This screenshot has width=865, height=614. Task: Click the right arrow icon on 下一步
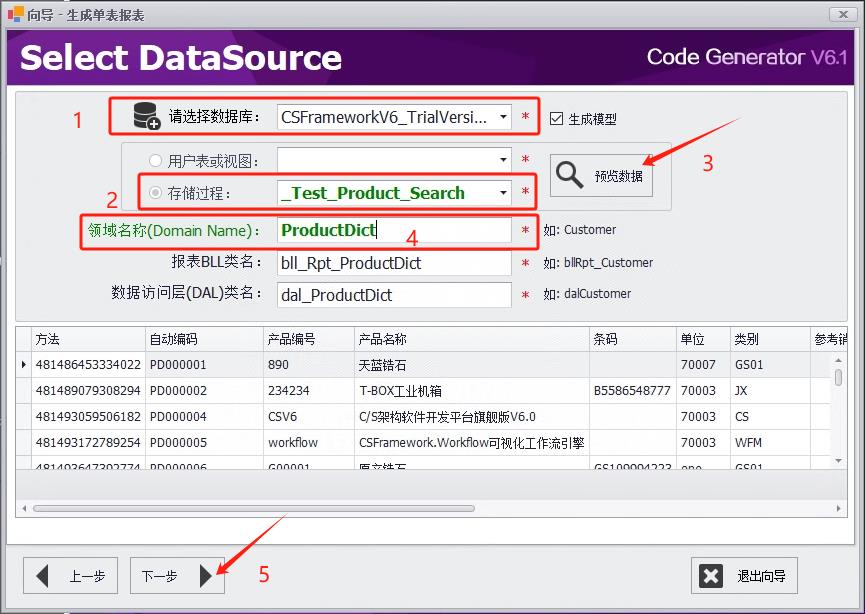coord(207,575)
